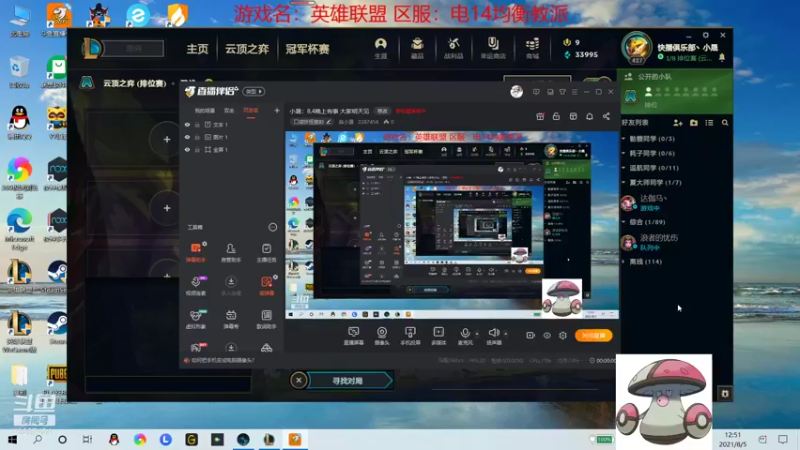Click the new friends folder icon
Image resolution: width=800 pixels, height=450 pixels.
(694, 123)
